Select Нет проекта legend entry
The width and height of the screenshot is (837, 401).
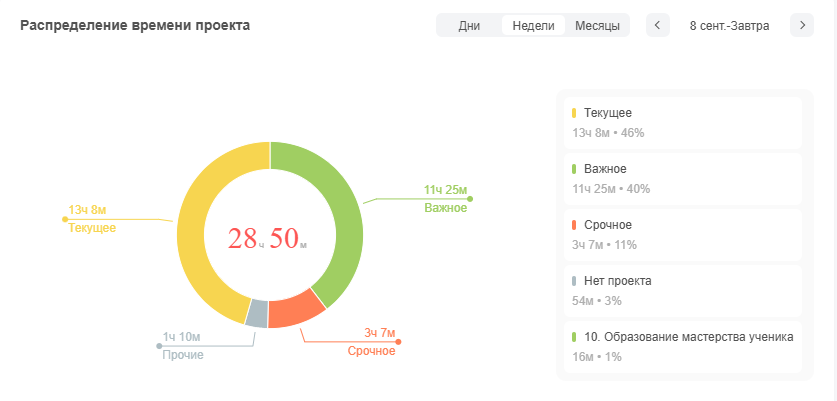(x=680, y=290)
